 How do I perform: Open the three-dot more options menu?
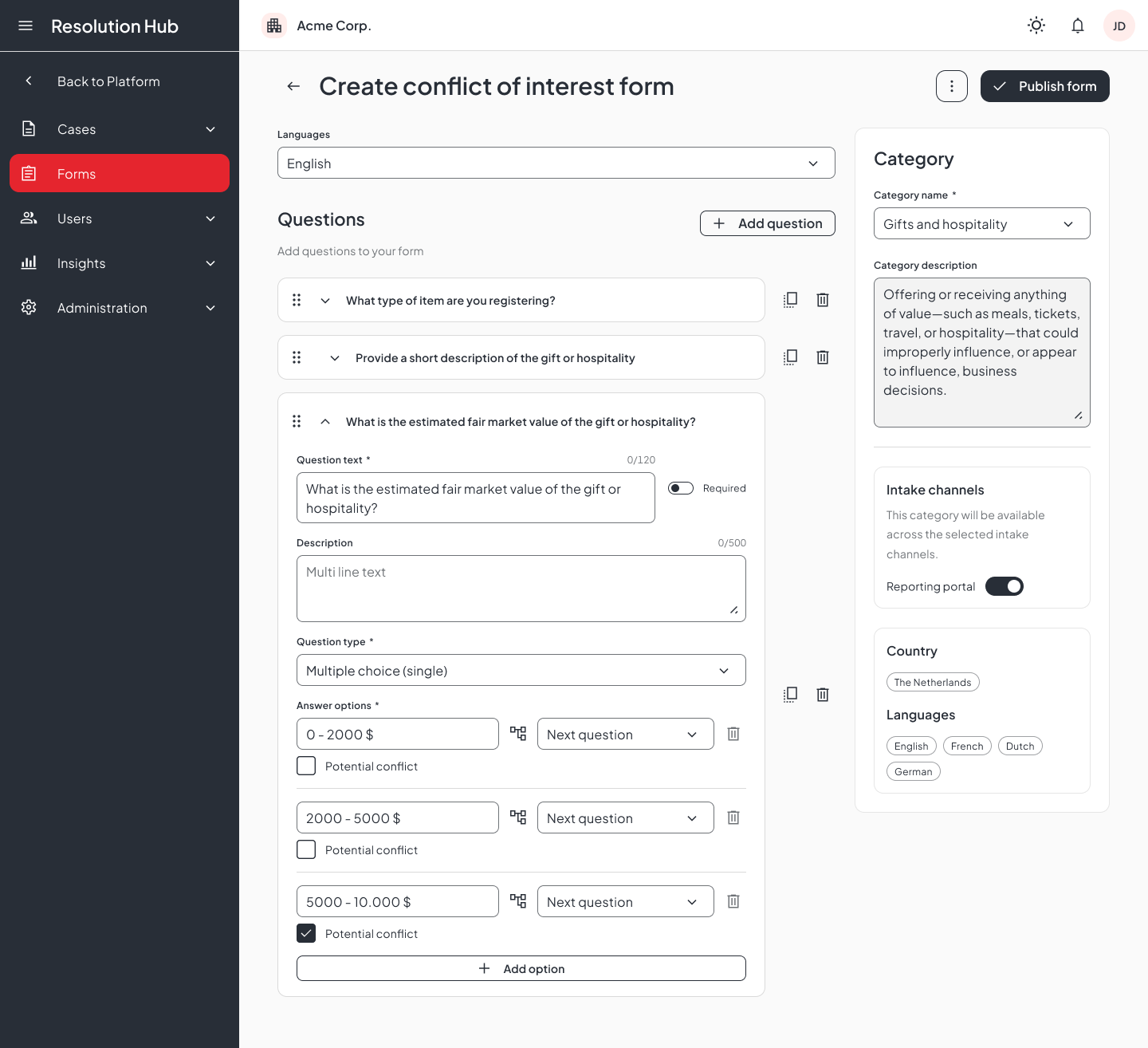(x=952, y=86)
